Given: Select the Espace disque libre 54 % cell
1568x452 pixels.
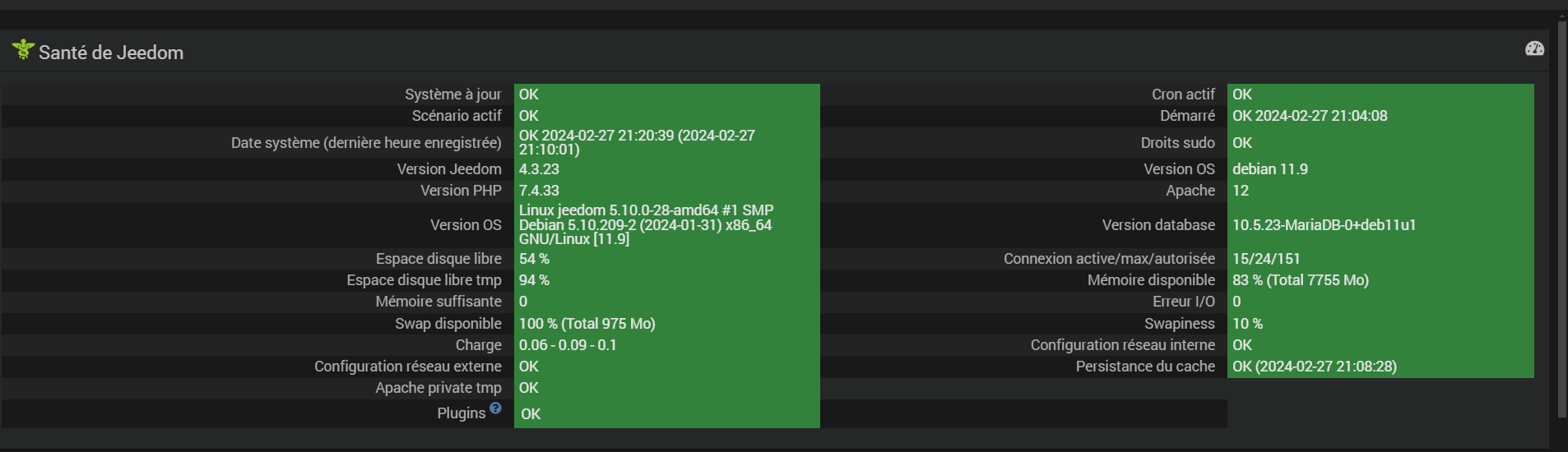Looking at the screenshot, I should pos(666,259).
